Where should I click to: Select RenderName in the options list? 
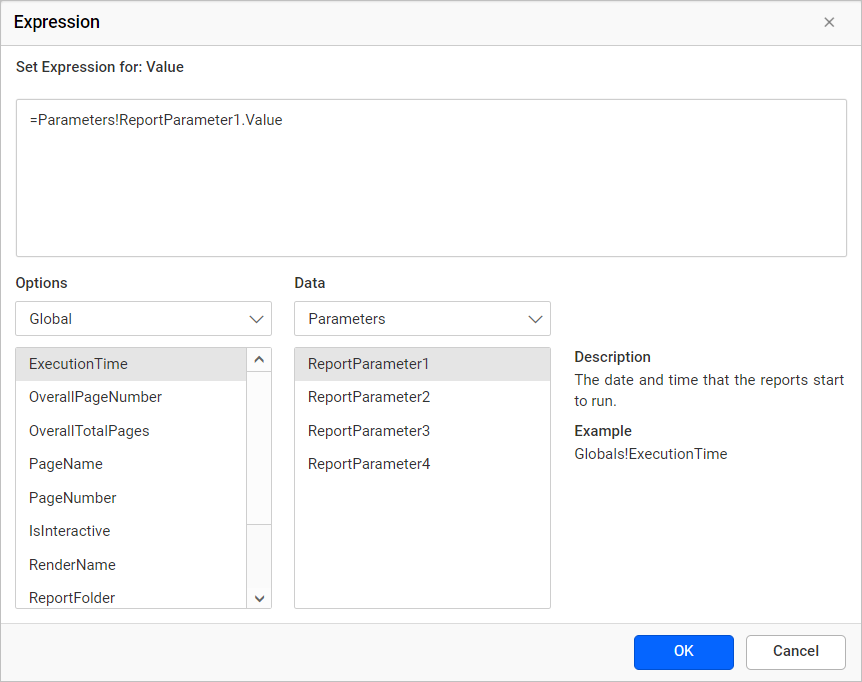pos(131,565)
